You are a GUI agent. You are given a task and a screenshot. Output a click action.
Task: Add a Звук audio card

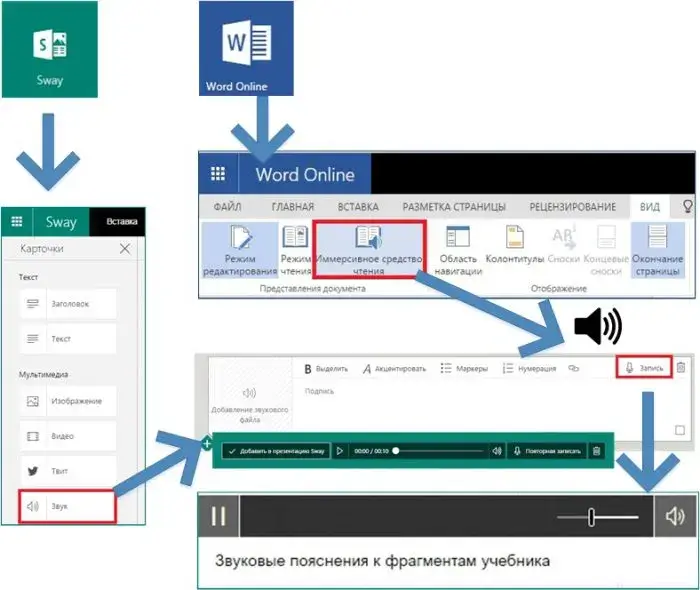[x=67, y=506]
